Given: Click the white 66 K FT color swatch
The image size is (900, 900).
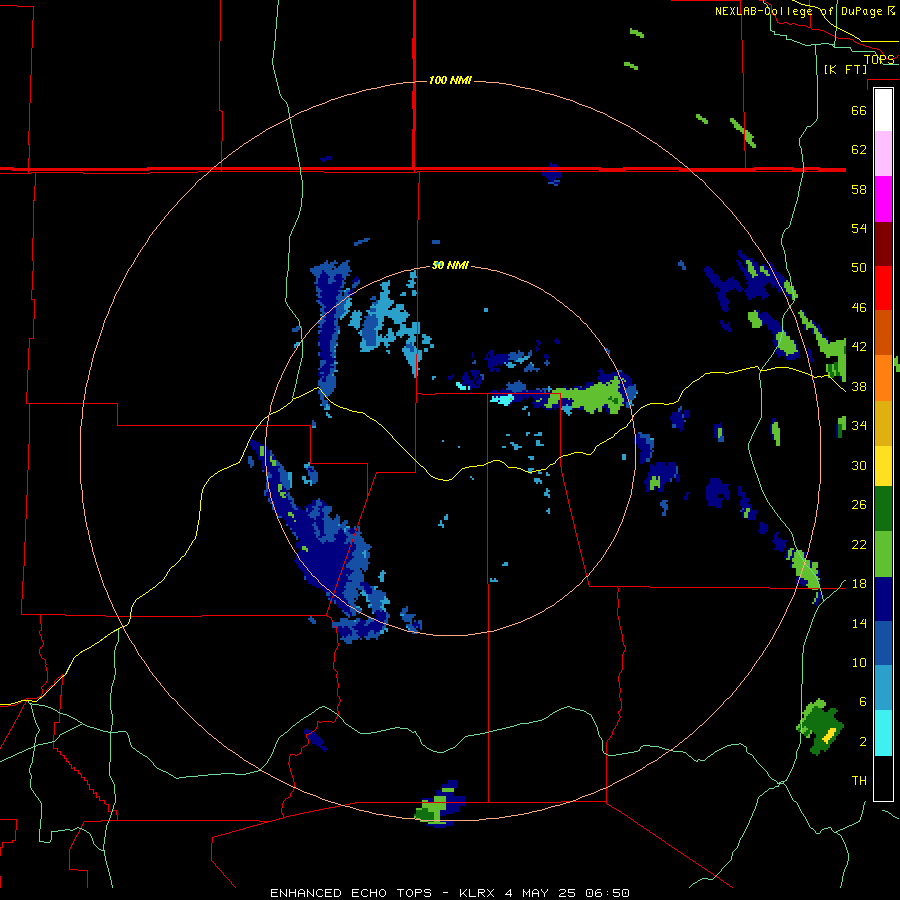Looking at the screenshot, I should [x=883, y=110].
